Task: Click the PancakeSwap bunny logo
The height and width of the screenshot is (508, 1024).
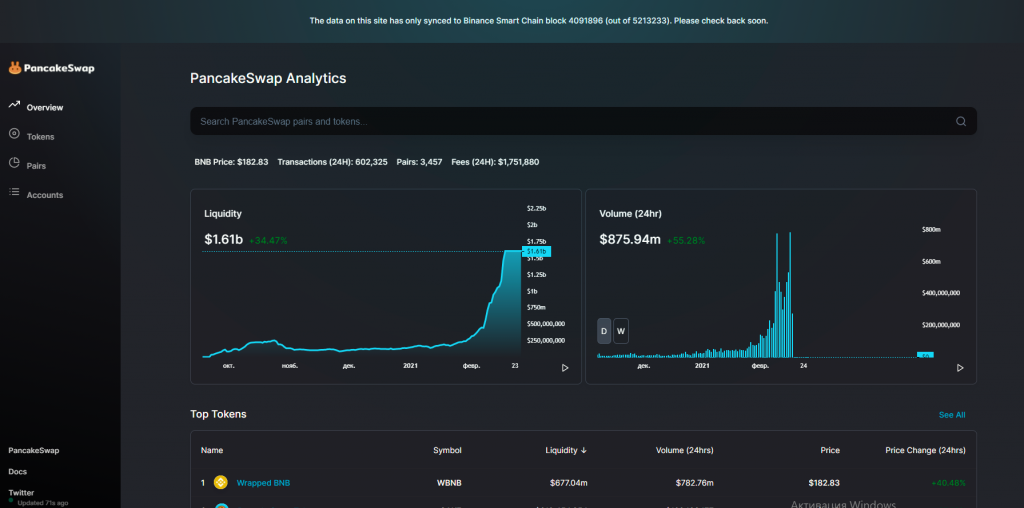Action: 15,68
